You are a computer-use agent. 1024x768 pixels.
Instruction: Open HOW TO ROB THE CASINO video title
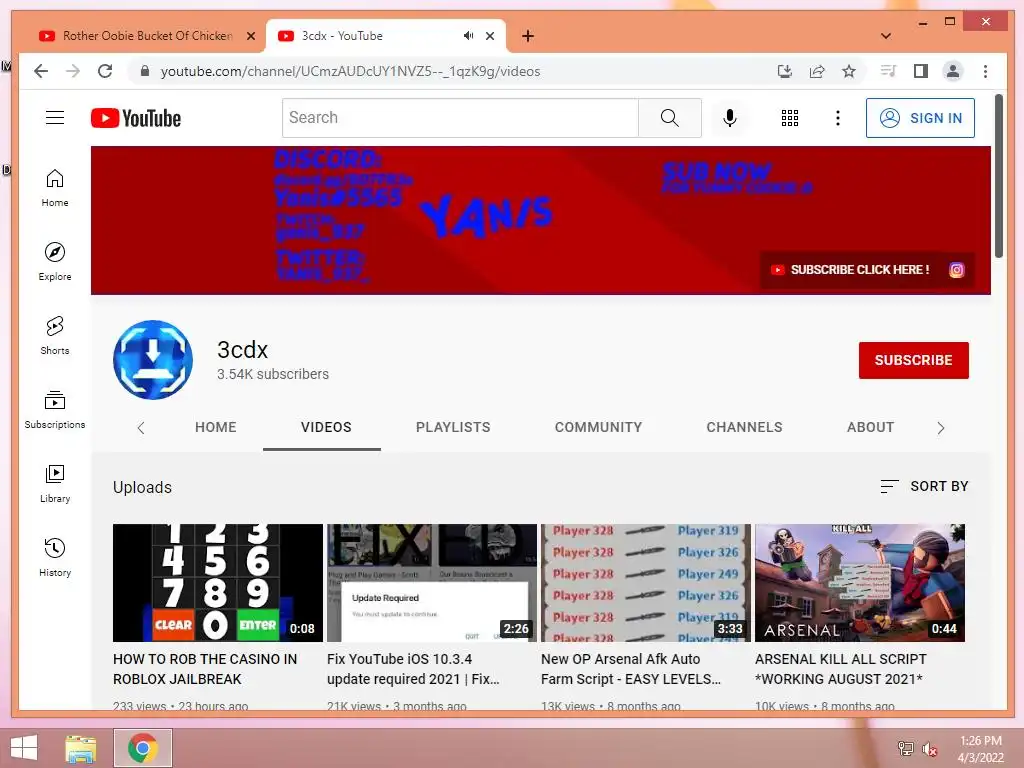[205, 669]
